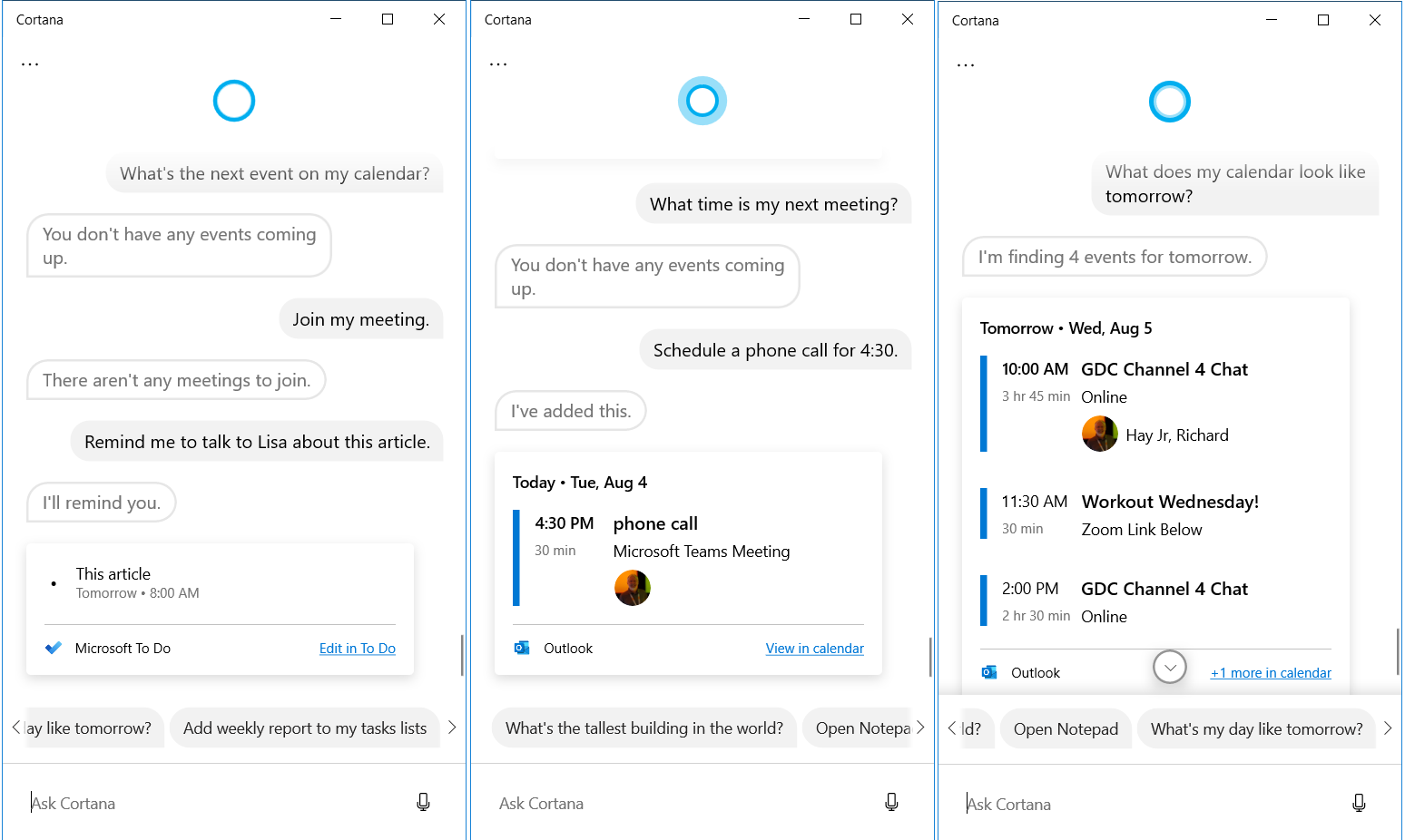
Task: Click Hay Jr, Richard's profile picture
Action: [1100, 434]
